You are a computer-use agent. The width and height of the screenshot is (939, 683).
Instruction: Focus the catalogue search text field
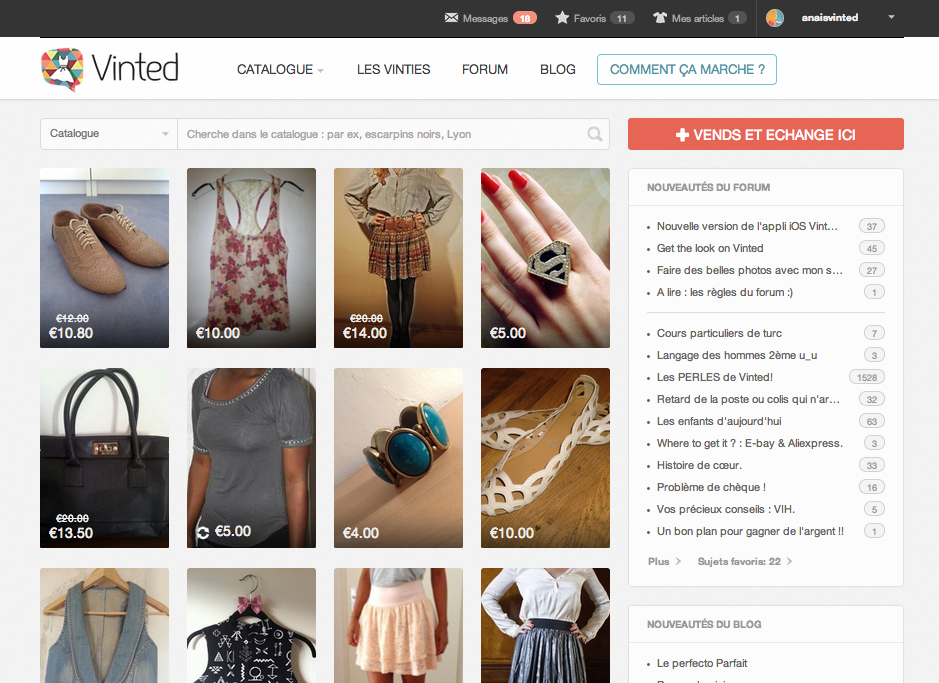tap(380, 134)
